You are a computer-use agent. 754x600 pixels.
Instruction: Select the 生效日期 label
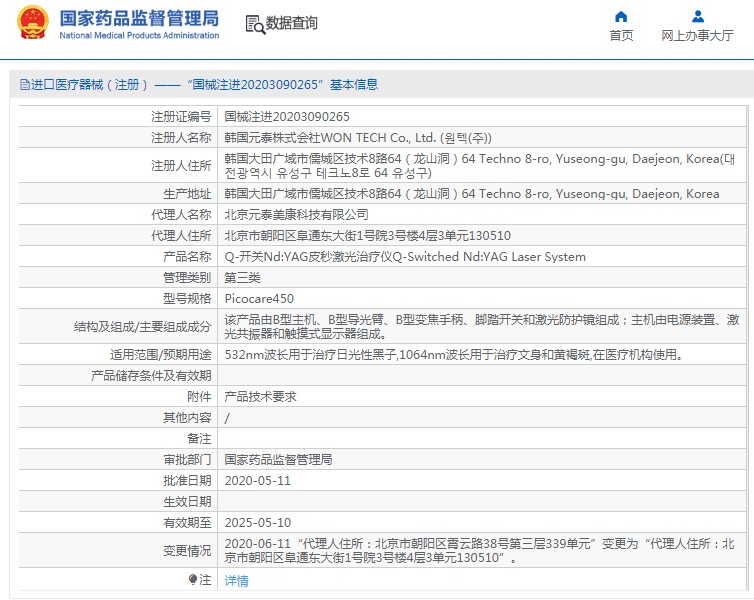pyautogui.click(x=187, y=501)
